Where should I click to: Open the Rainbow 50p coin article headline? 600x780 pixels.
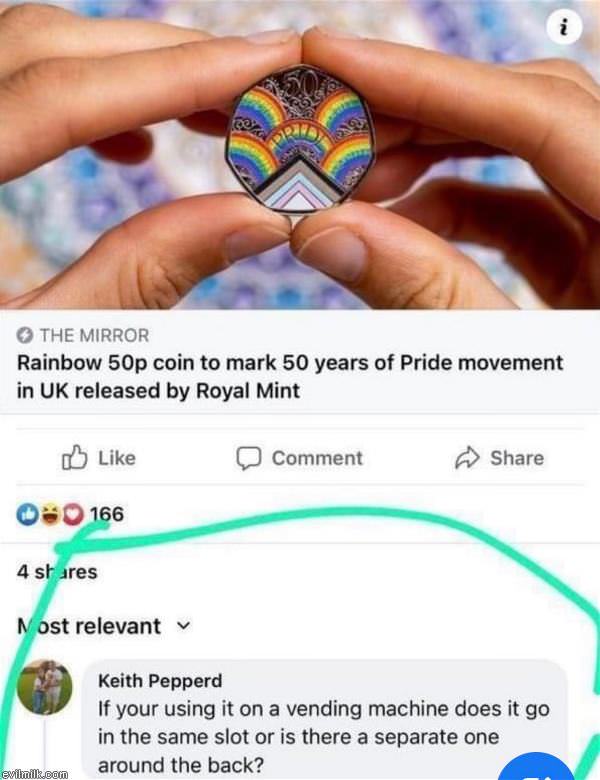pos(290,377)
